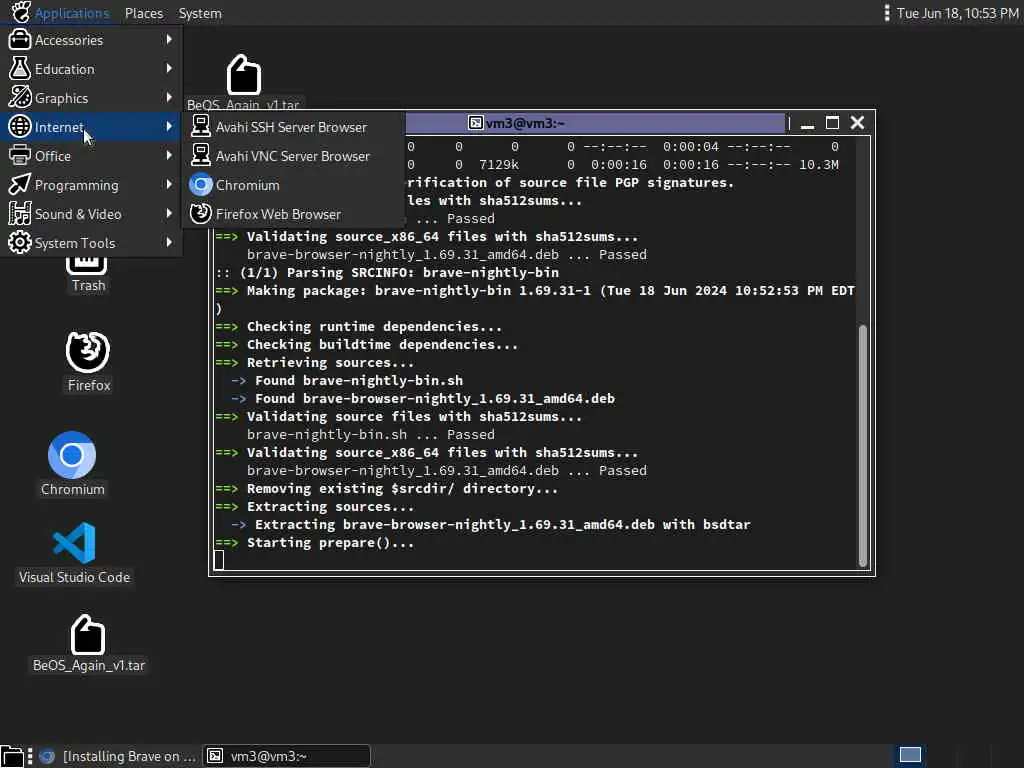1024x768 pixels.
Task: Expand the Graphics submenu arrow
Action: 169,97
